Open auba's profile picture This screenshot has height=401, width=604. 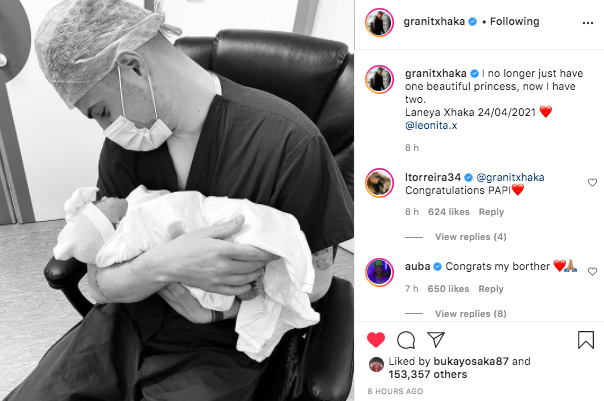pyautogui.click(x=379, y=272)
